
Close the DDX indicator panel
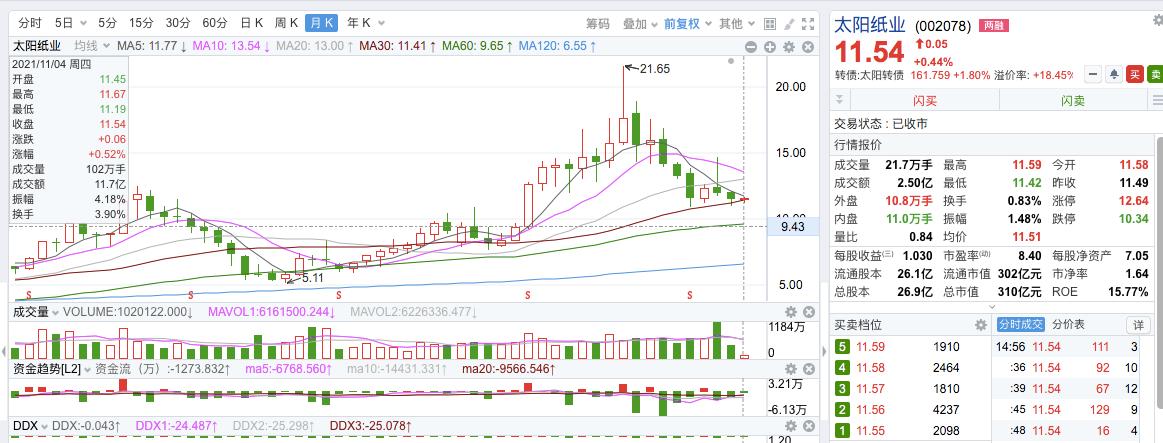(x=809, y=426)
